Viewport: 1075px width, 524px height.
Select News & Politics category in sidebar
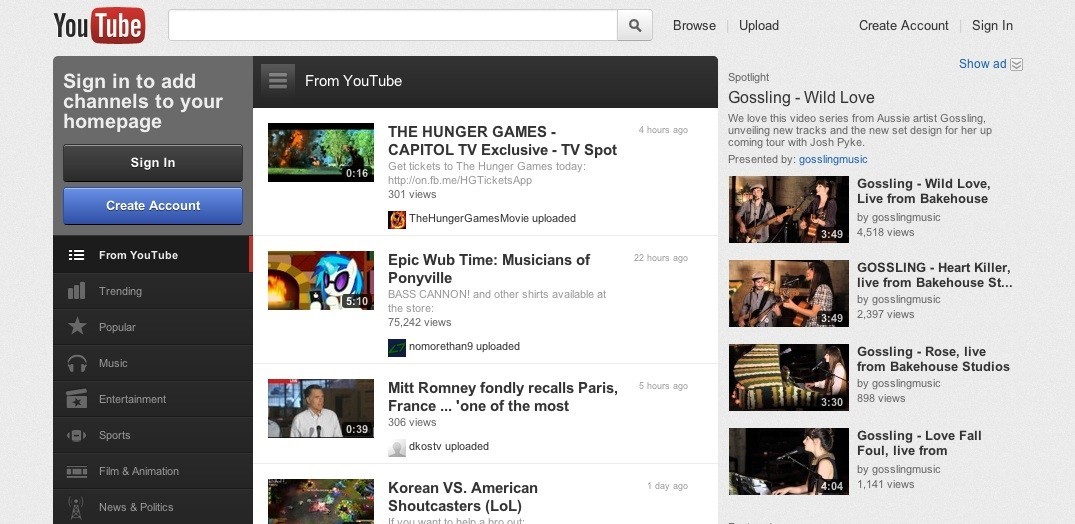[x=152, y=507]
